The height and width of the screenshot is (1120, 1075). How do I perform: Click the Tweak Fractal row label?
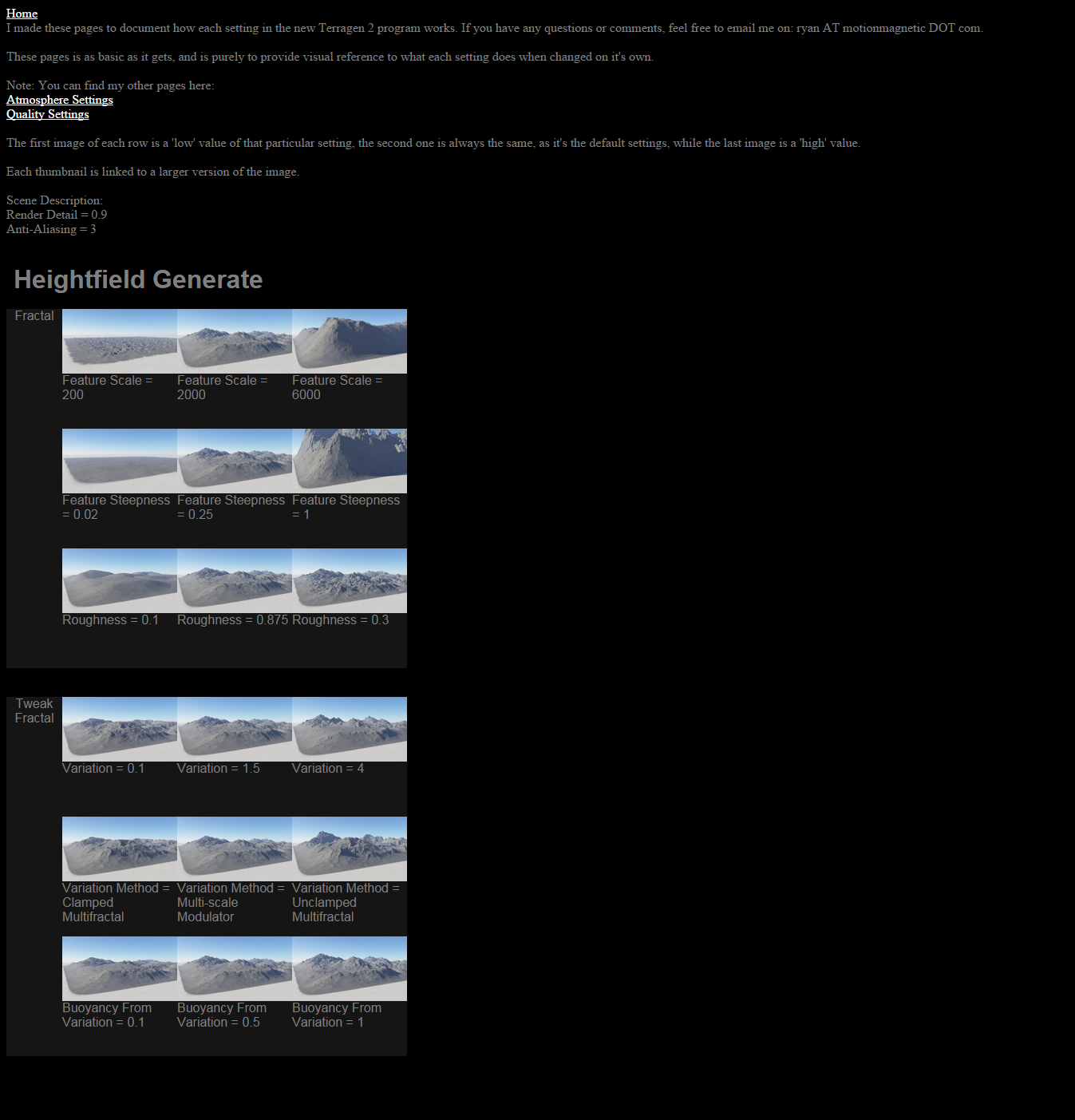pyautogui.click(x=34, y=711)
